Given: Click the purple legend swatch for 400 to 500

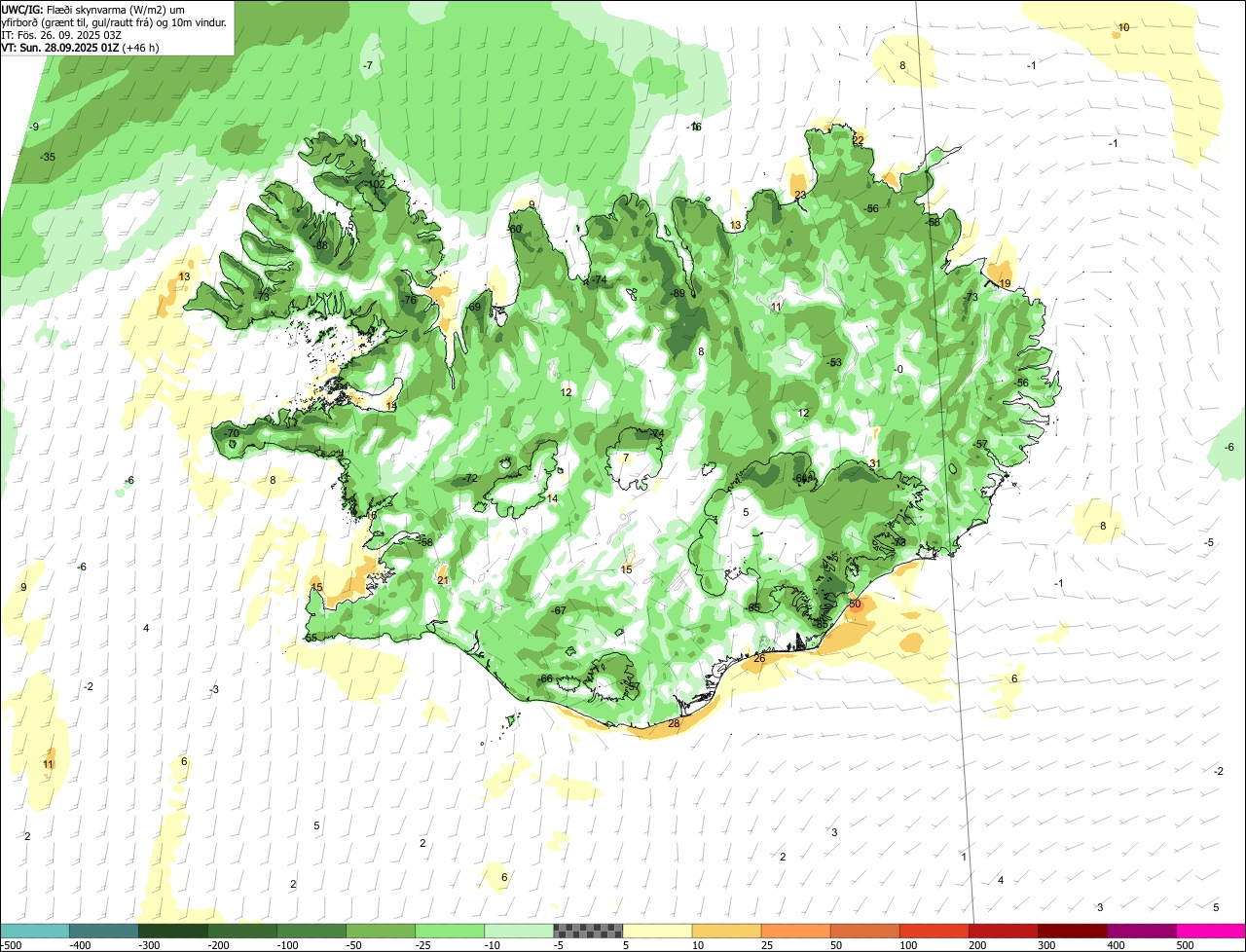Looking at the screenshot, I should 1141,931.
